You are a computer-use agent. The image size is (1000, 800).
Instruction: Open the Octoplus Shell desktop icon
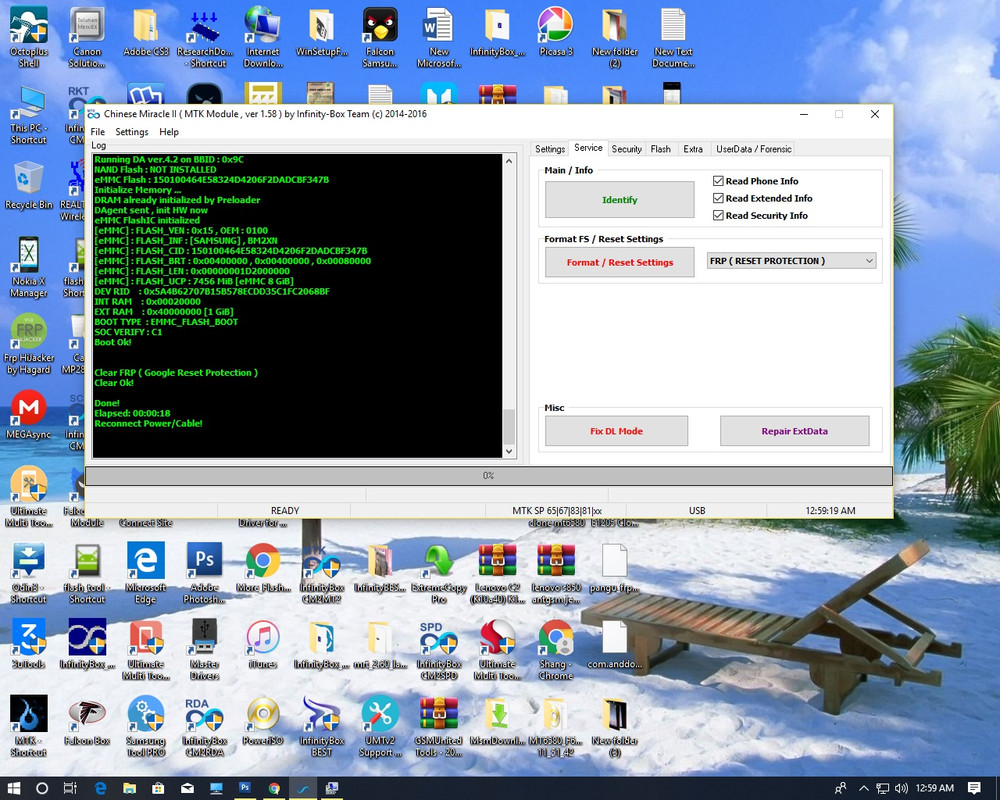29,37
